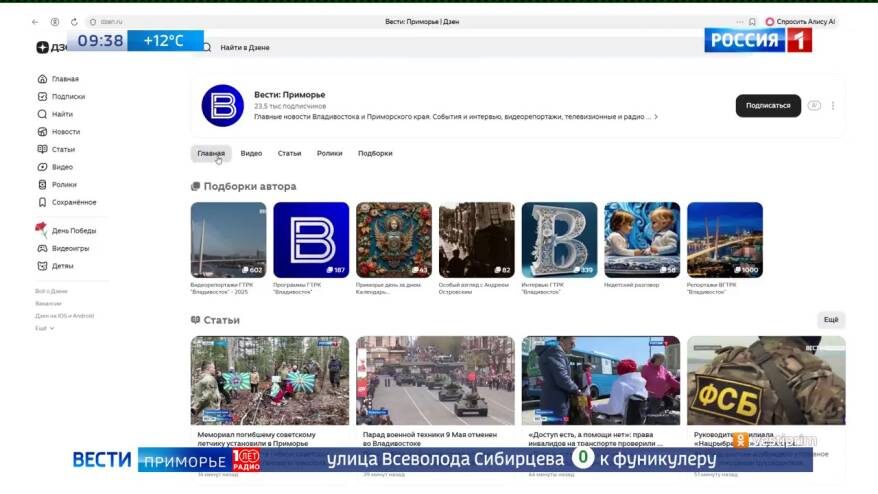
Task: Open Статьи in the left sidebar
Action: (56, 150)
